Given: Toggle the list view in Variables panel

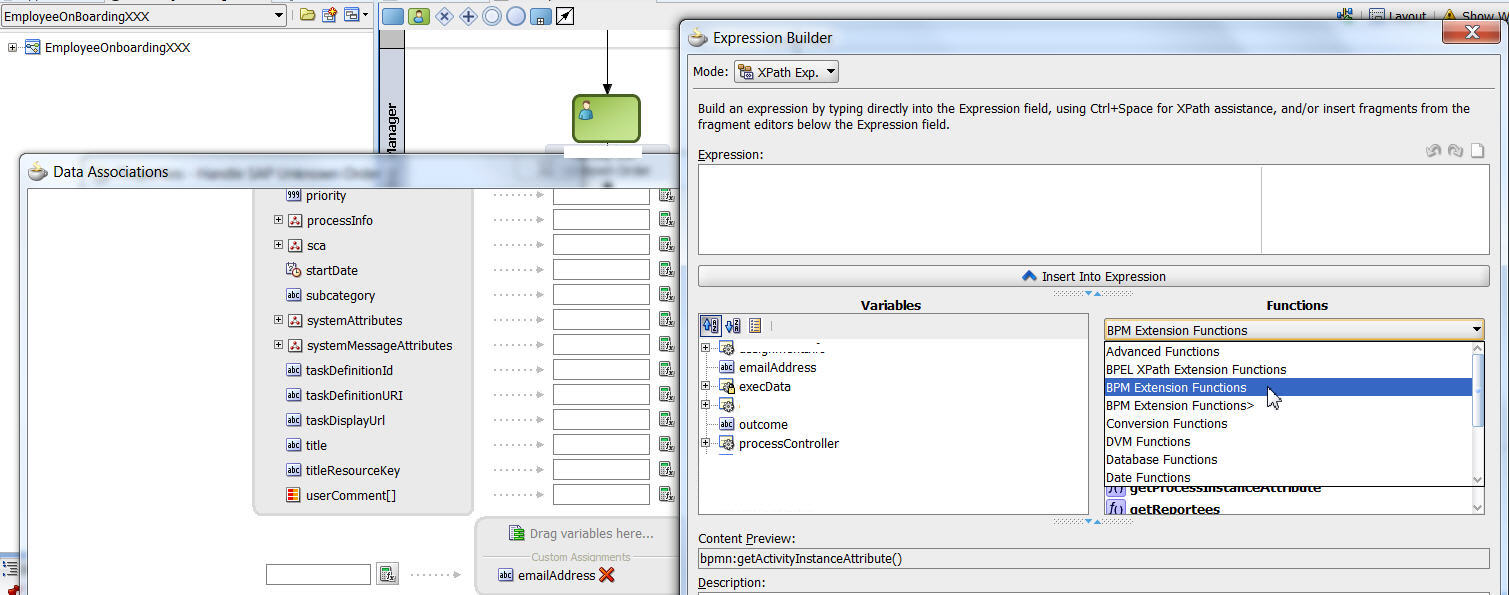Looking at the screenshot, I should 755,324.
